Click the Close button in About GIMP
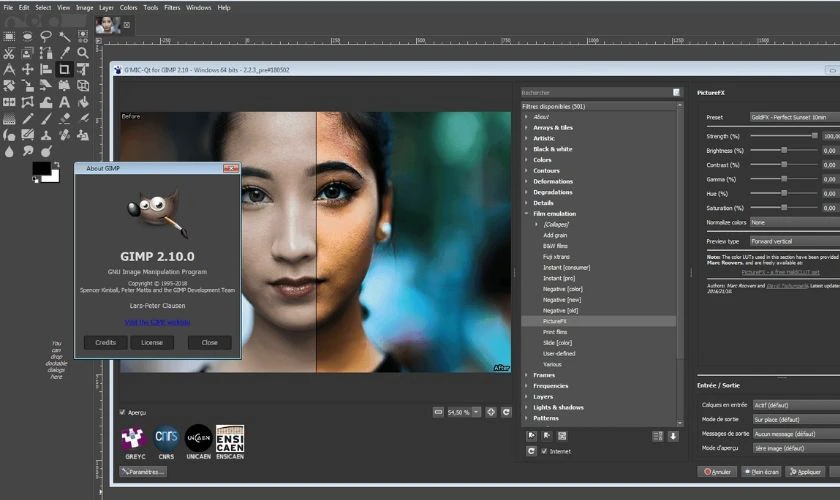Image resolution: width=840 pixels, height=500 pixels. point(209,342)
